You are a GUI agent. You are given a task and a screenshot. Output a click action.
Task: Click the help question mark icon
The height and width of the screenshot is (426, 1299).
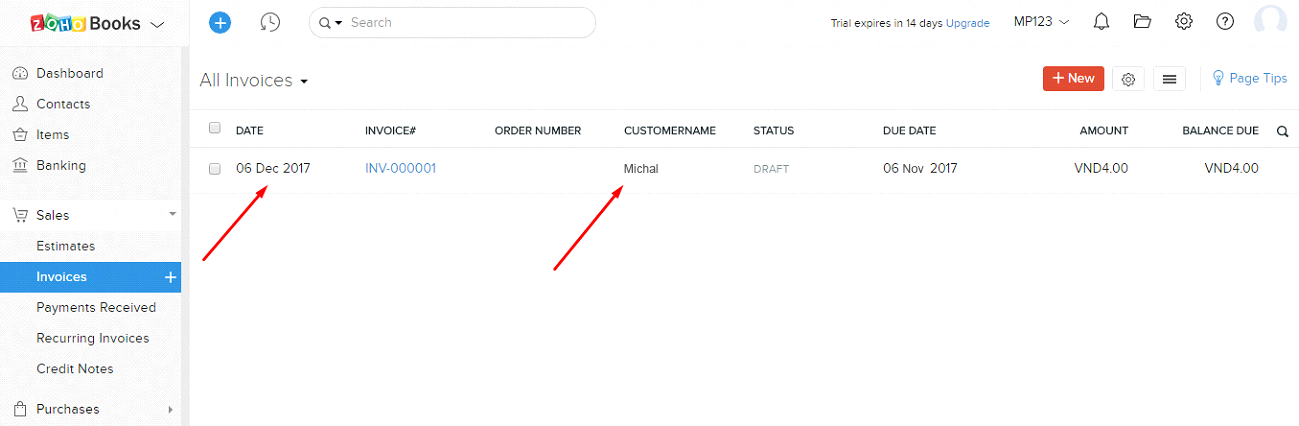click(1225, 21)
